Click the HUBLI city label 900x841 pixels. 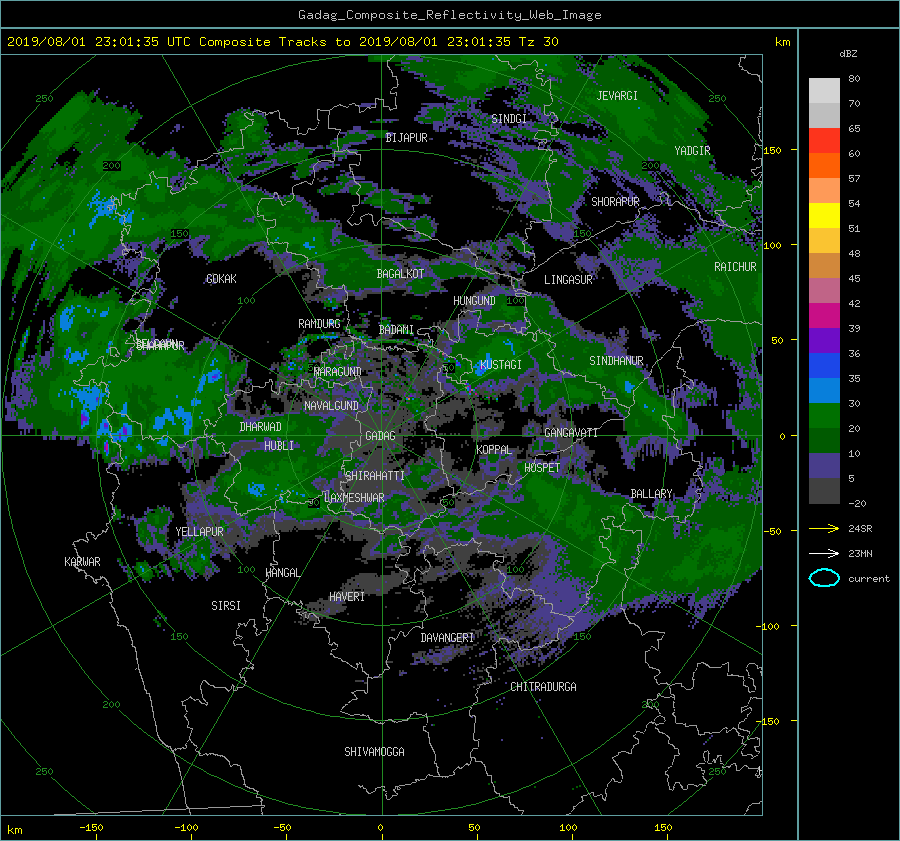279,446
